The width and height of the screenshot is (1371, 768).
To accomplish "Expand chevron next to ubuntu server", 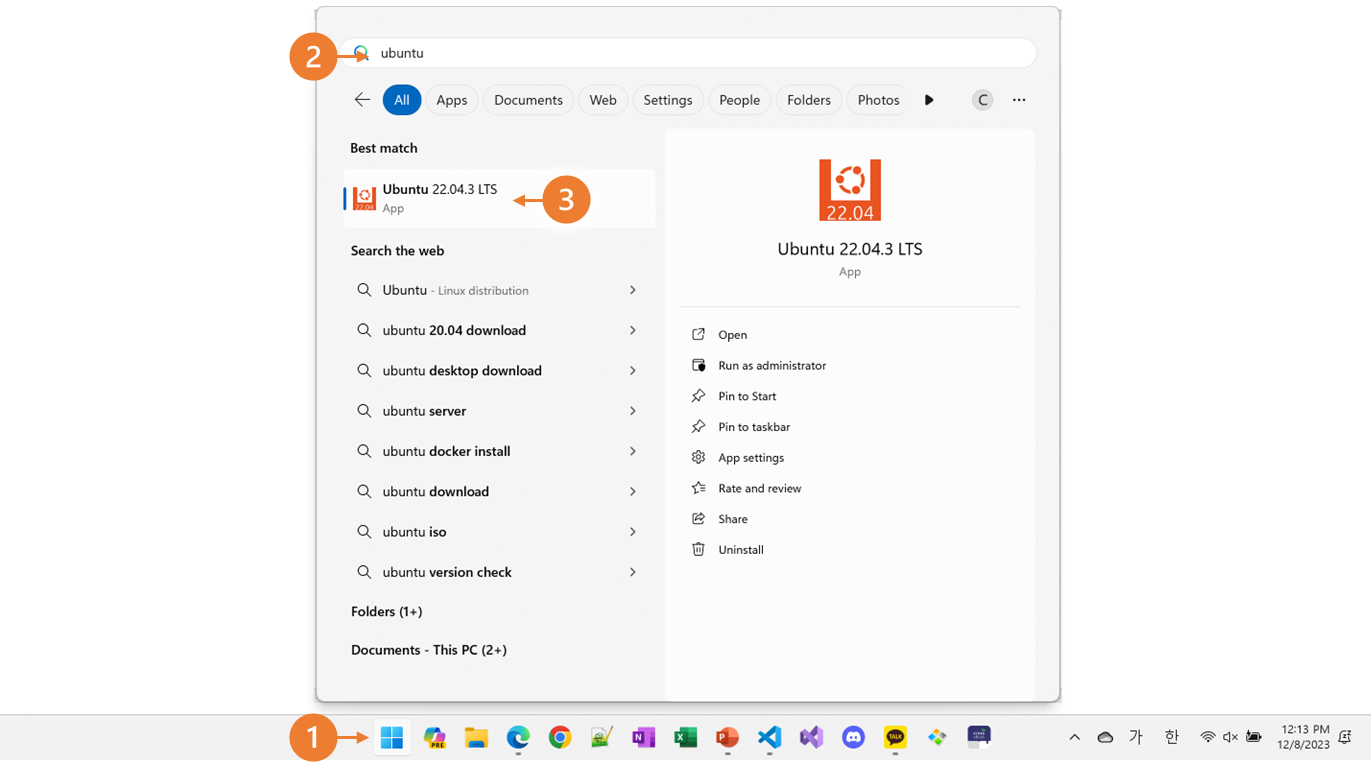I will pyautogui.click(x=633, y=411).
